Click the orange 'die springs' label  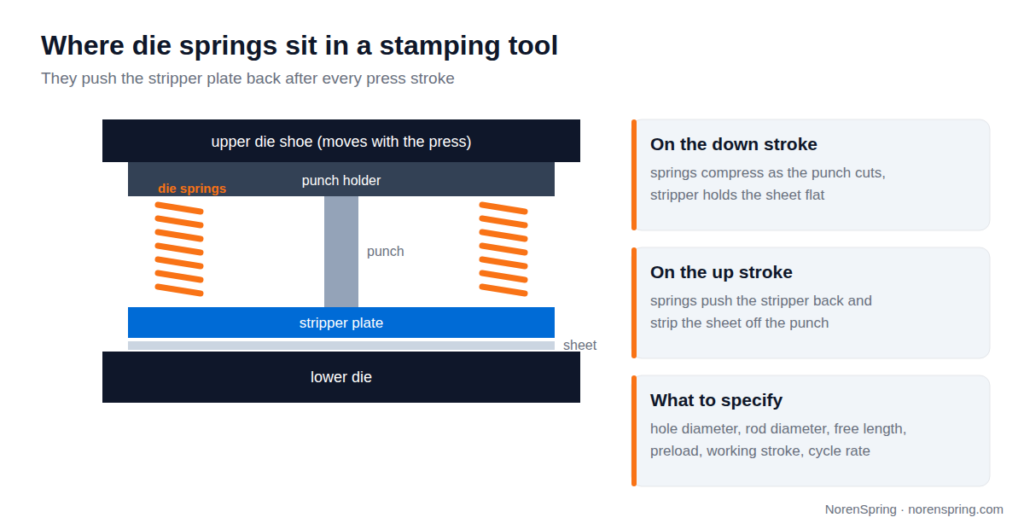pos(192,188)
